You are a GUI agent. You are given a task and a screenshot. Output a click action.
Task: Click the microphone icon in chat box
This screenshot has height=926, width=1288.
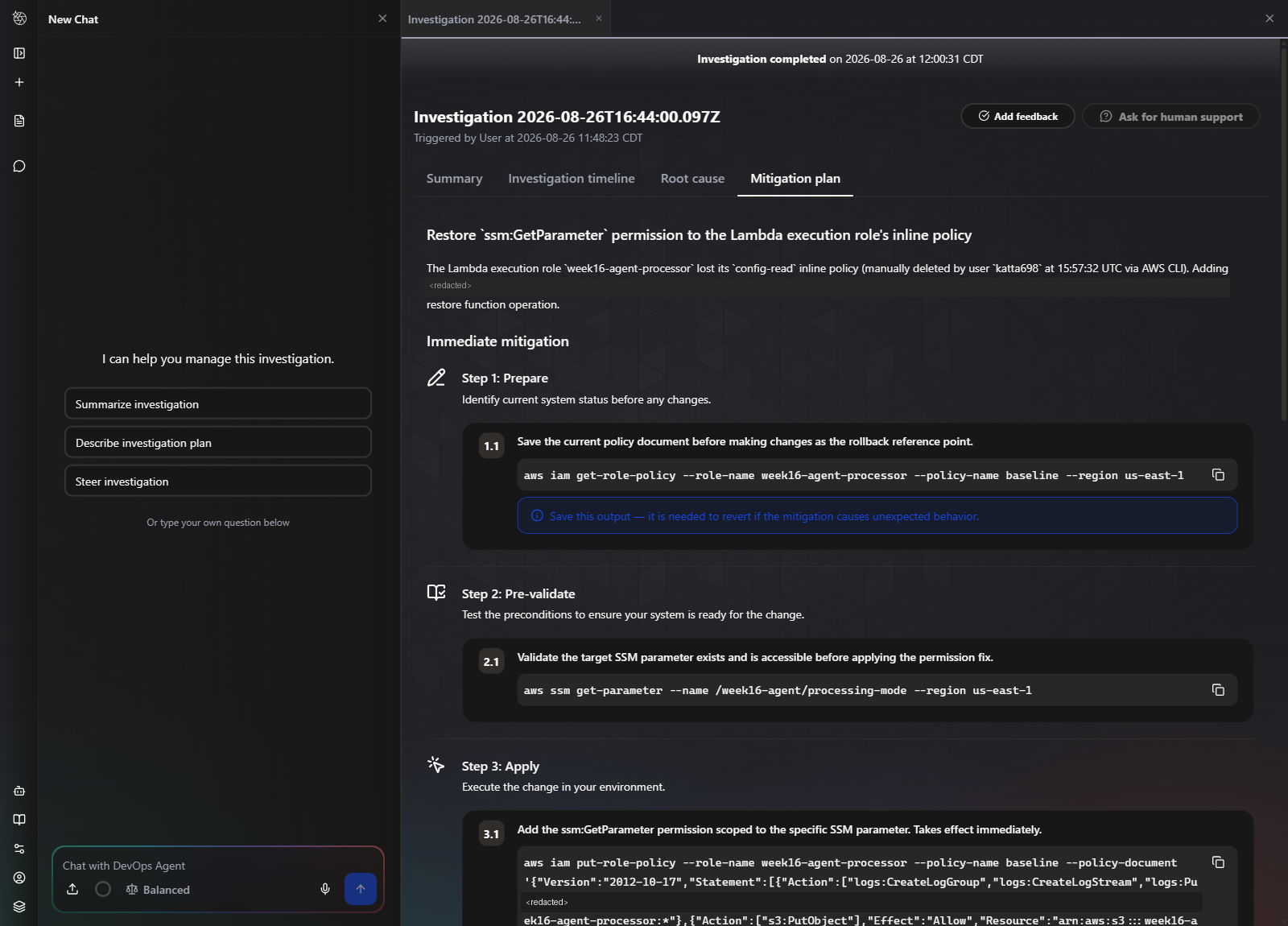(x=325, y=889)
